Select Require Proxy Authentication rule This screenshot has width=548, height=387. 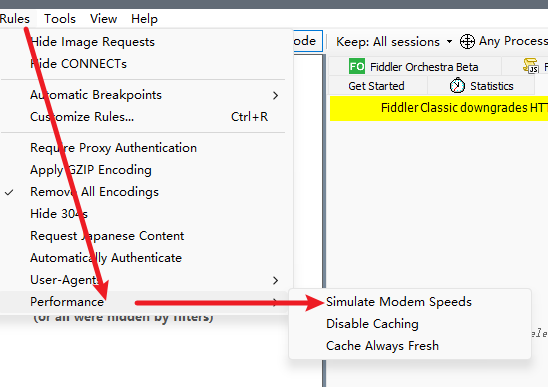coord(146,148)
